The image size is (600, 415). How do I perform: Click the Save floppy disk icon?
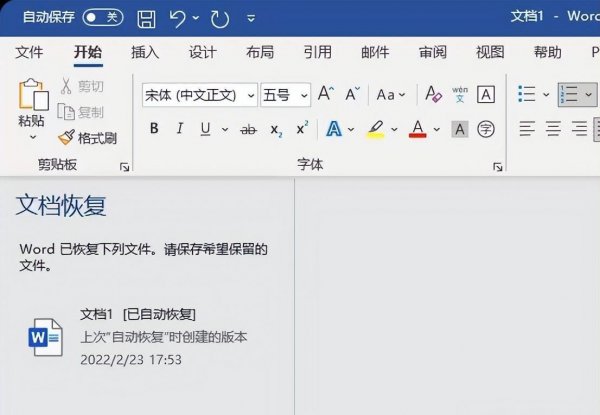tap(146, 19)
